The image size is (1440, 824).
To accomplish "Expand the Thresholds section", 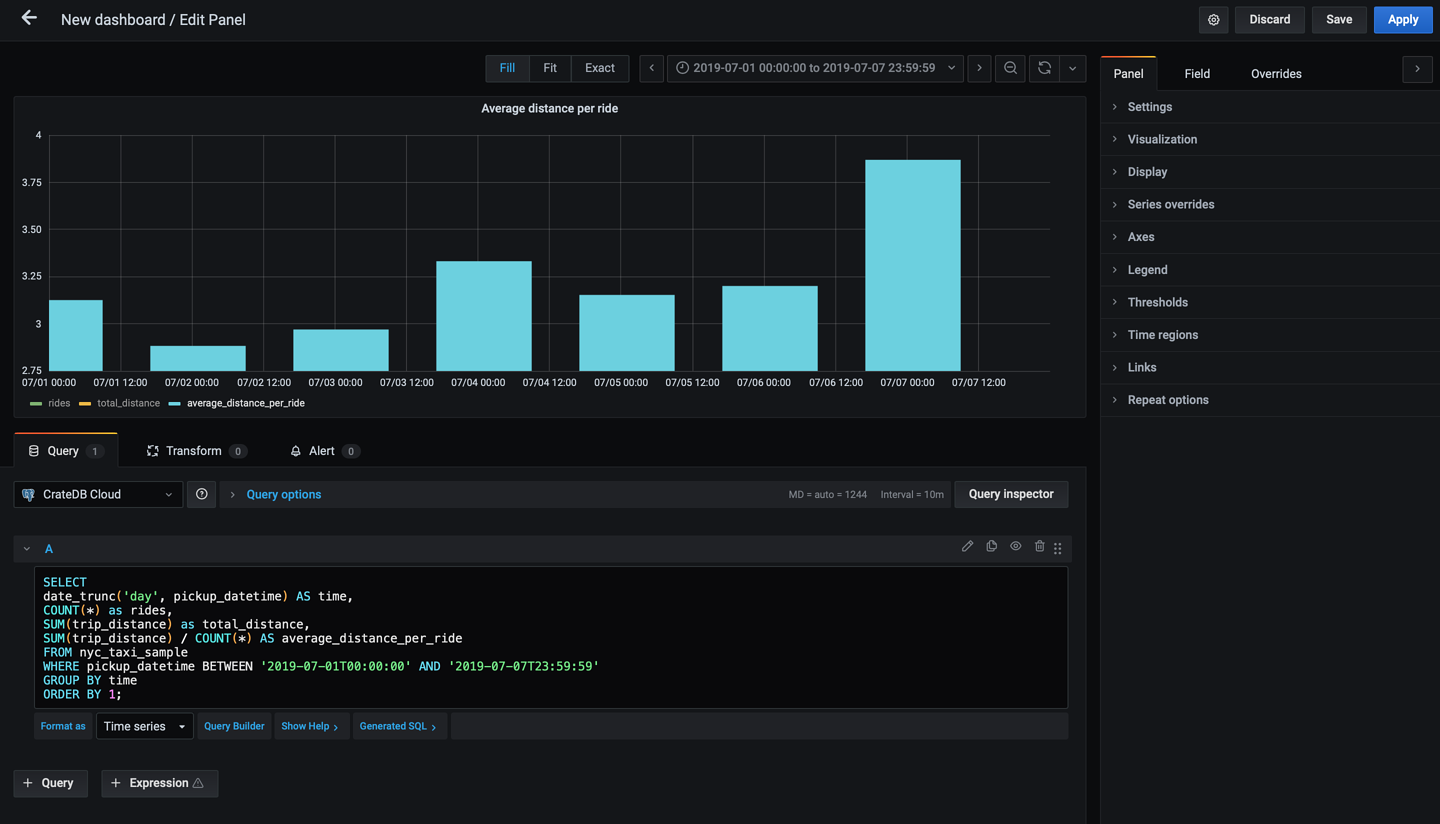I will click(1270, 302).
